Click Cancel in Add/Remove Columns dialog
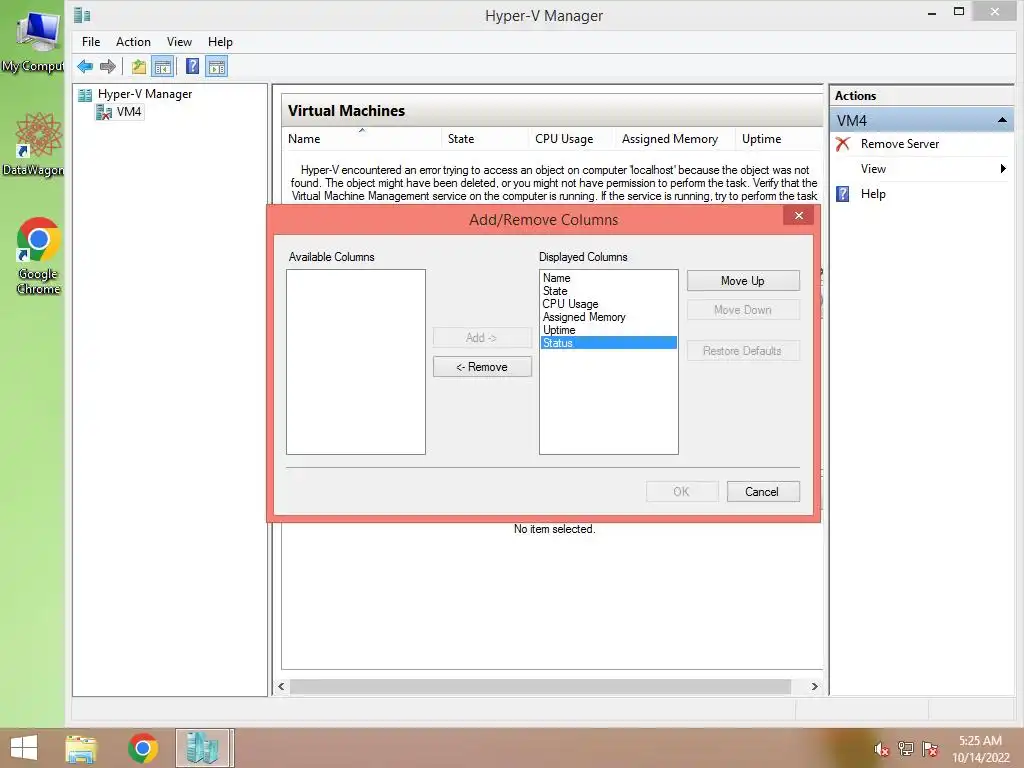The image size is (1024, 768). pos(762,492)
